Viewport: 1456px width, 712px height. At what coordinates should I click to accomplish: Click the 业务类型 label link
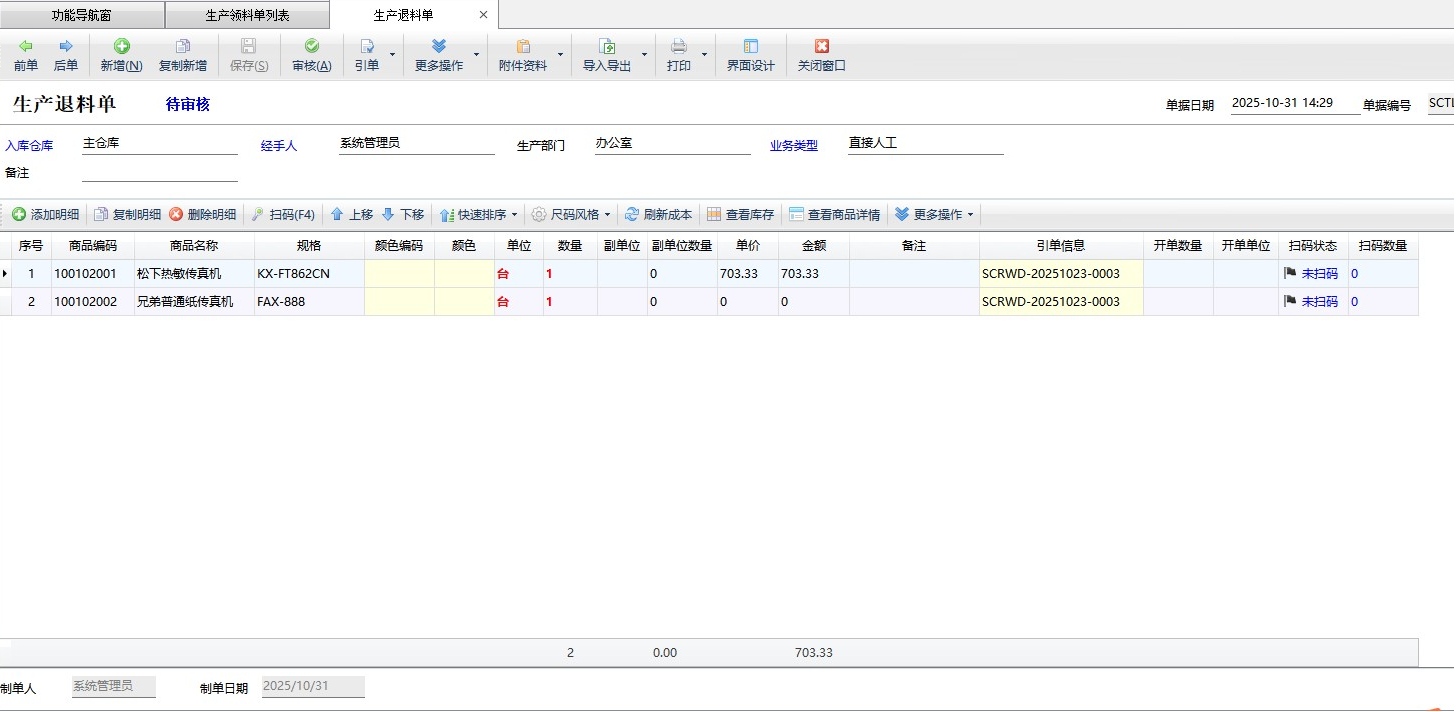pyautogui.click(x=793, y=146)
